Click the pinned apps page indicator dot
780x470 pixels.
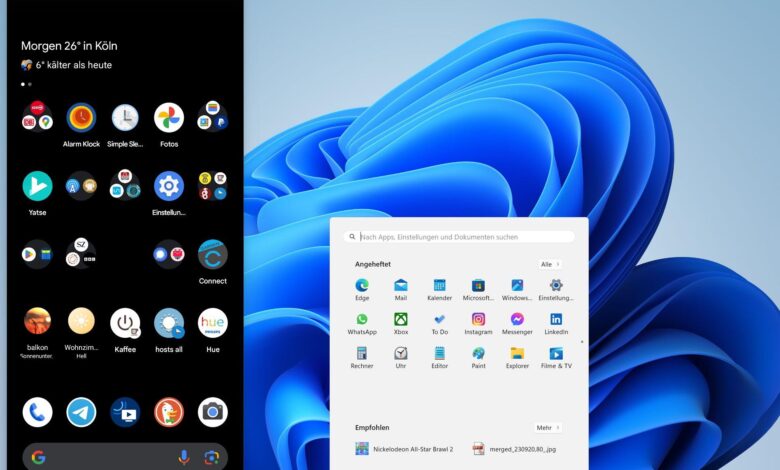coord(582,342)
